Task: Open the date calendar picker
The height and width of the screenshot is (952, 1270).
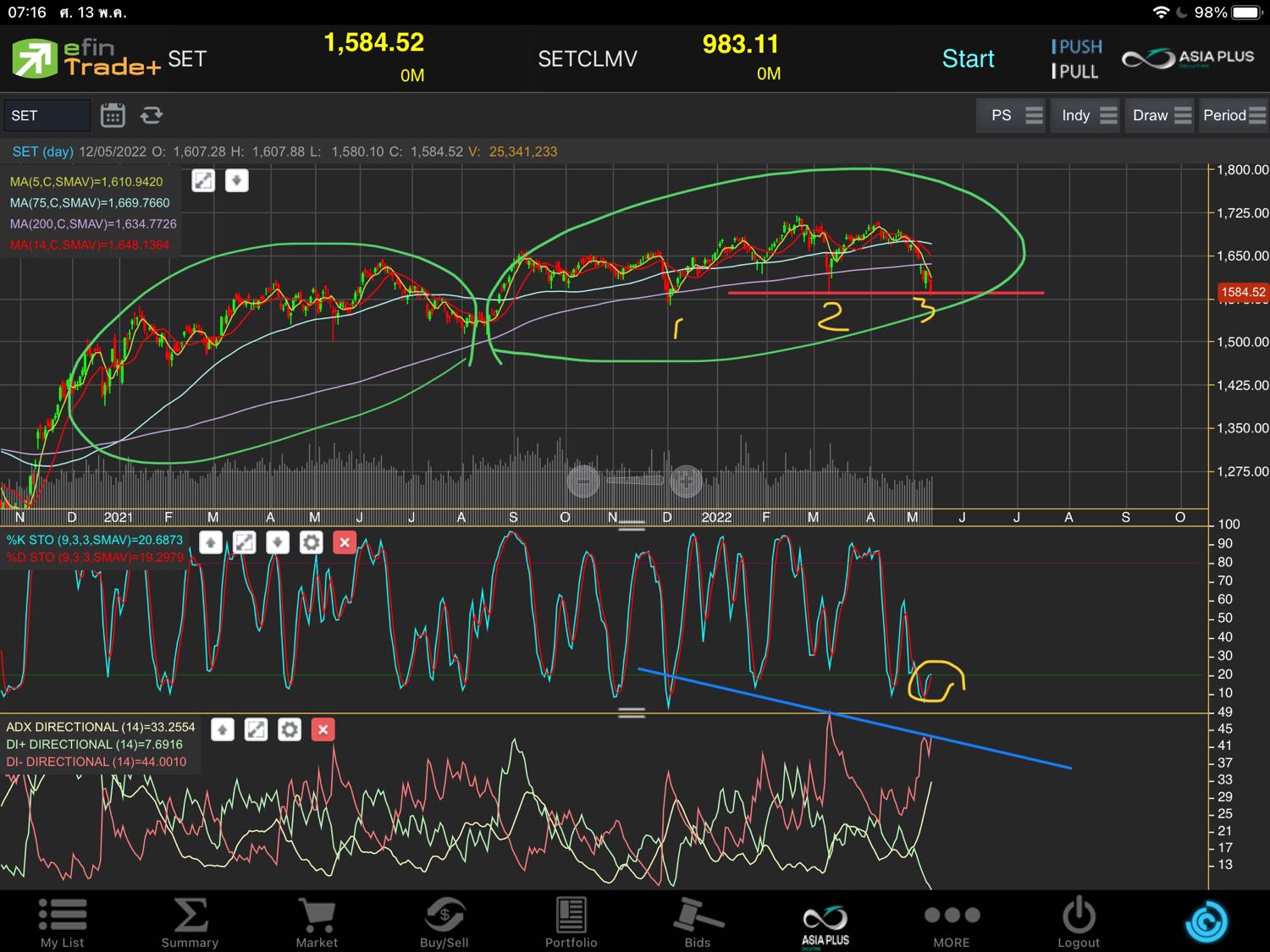Action: [x=113, y=115]
